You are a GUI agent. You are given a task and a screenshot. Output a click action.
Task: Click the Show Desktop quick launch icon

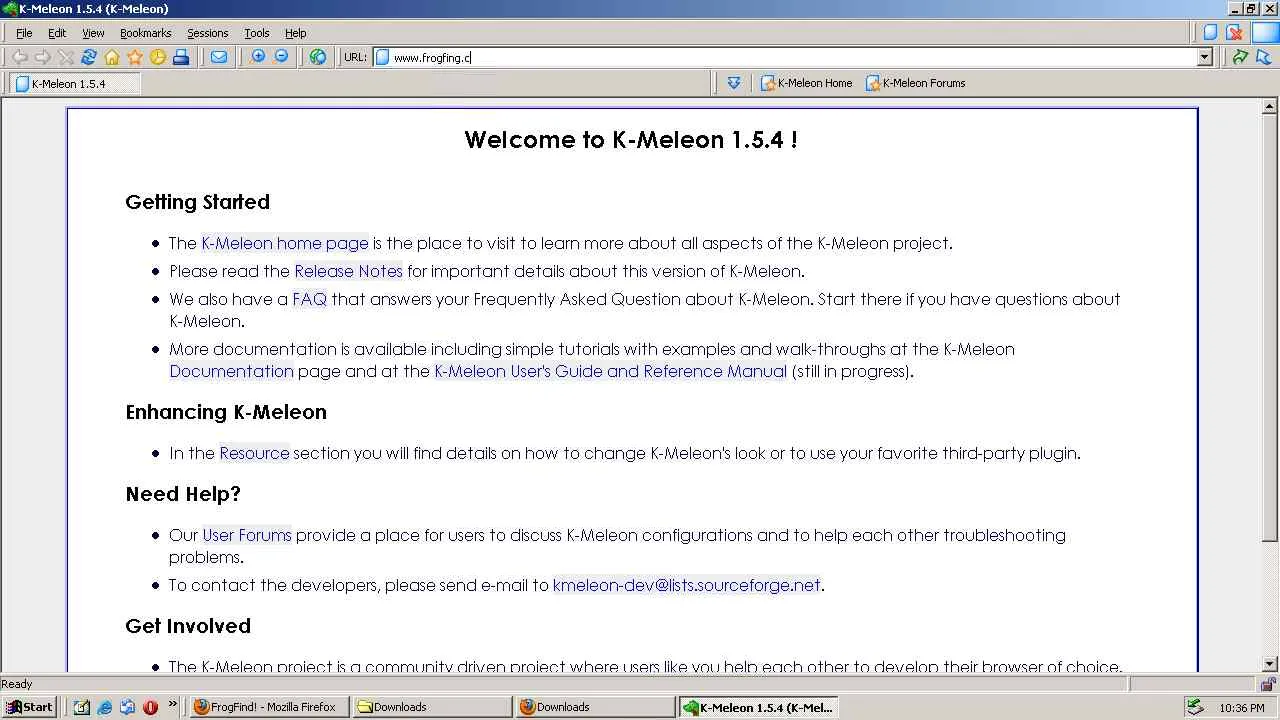(82, 707)
